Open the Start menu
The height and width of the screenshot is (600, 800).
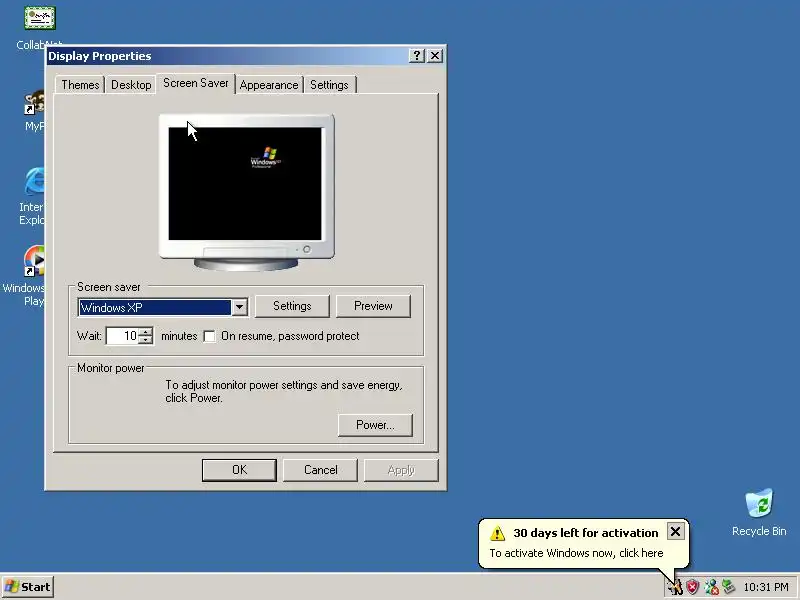pyautogui.click(x=28, y=587)
